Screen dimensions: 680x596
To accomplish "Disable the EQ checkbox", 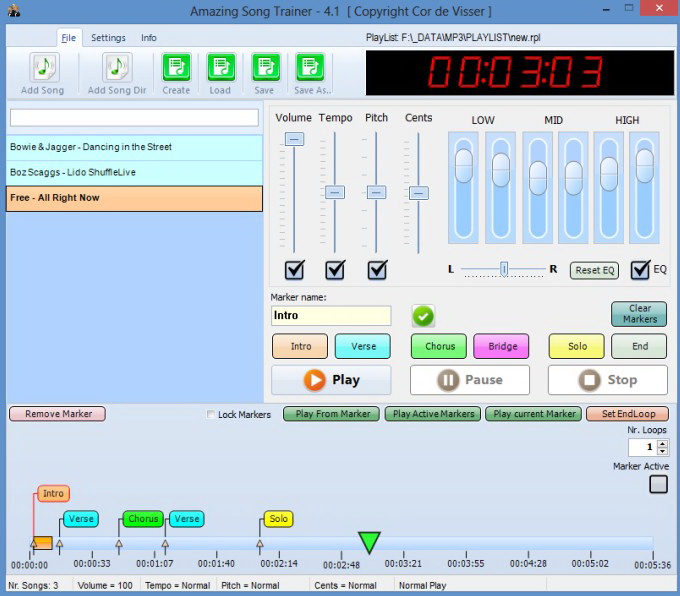I will (x=640, y=269).
